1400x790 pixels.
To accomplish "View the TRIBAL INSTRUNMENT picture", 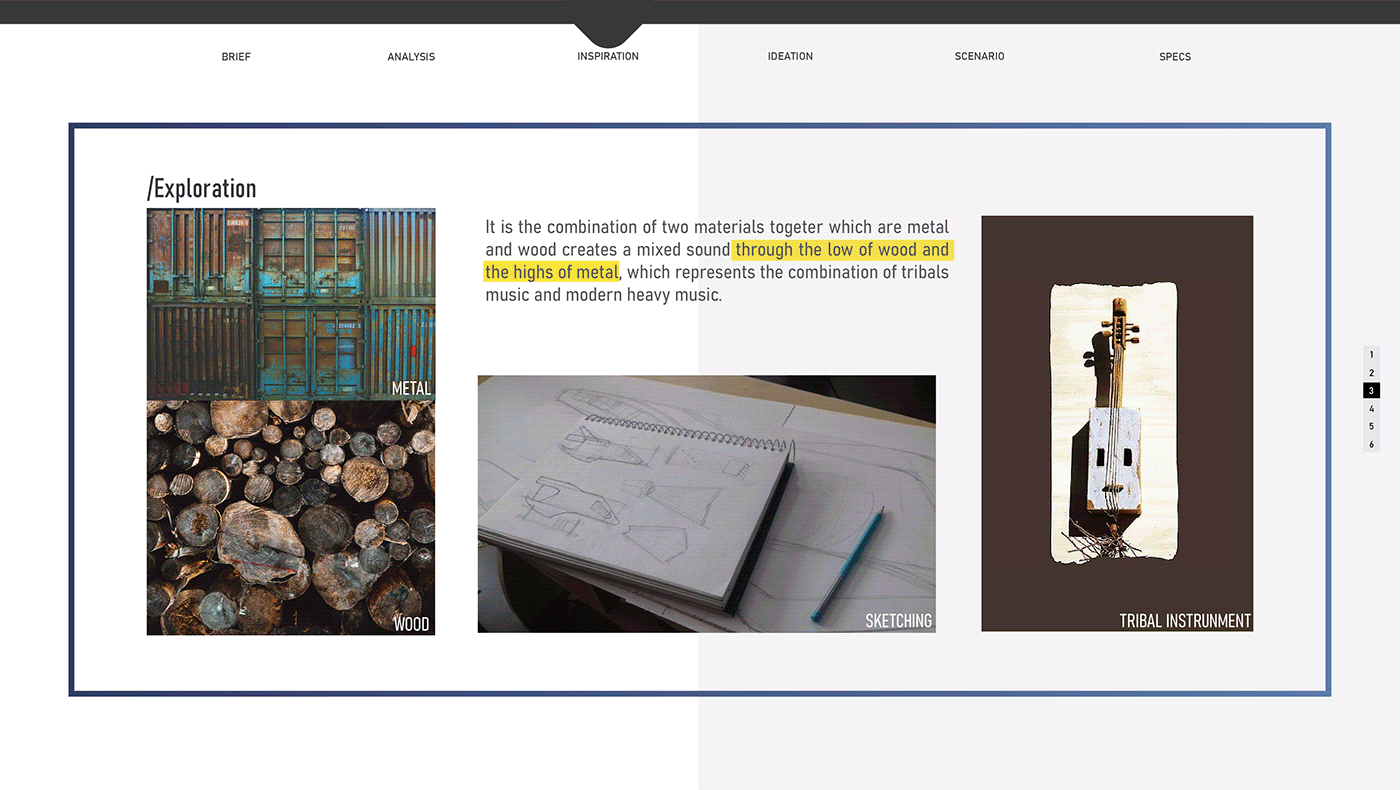I will point(1117,423).
